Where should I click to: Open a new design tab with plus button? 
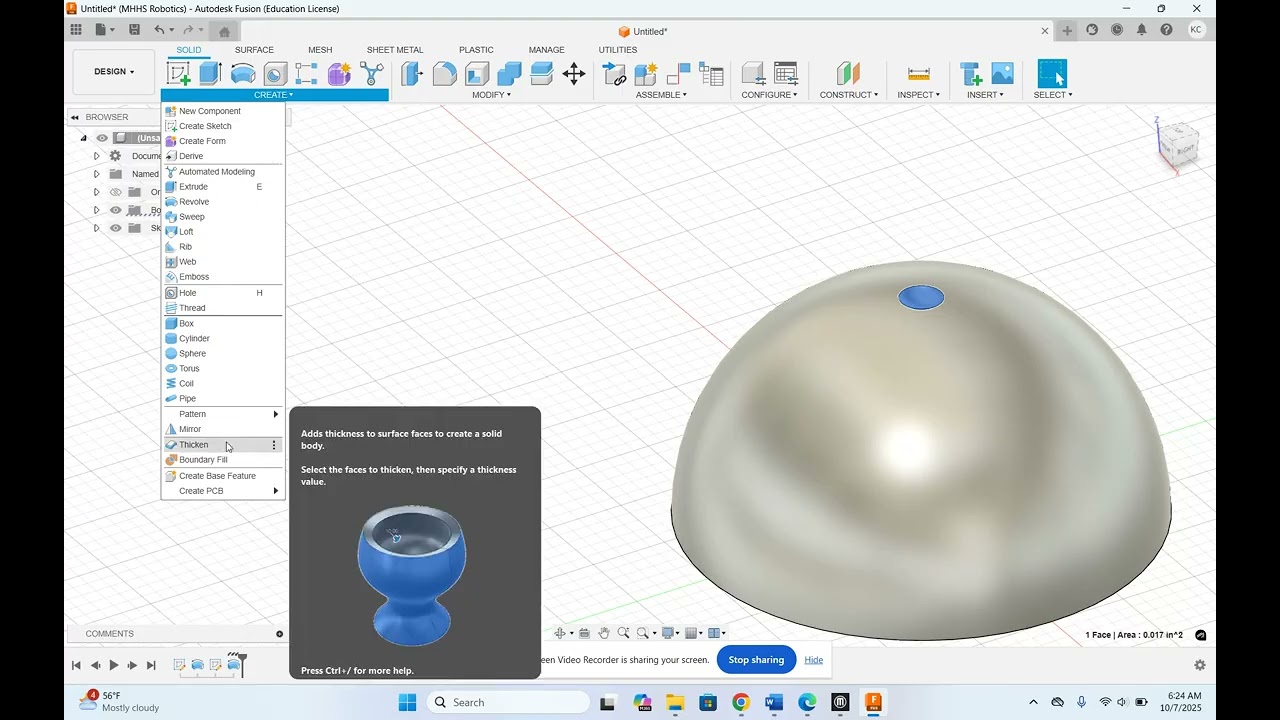click(1067, 31)
